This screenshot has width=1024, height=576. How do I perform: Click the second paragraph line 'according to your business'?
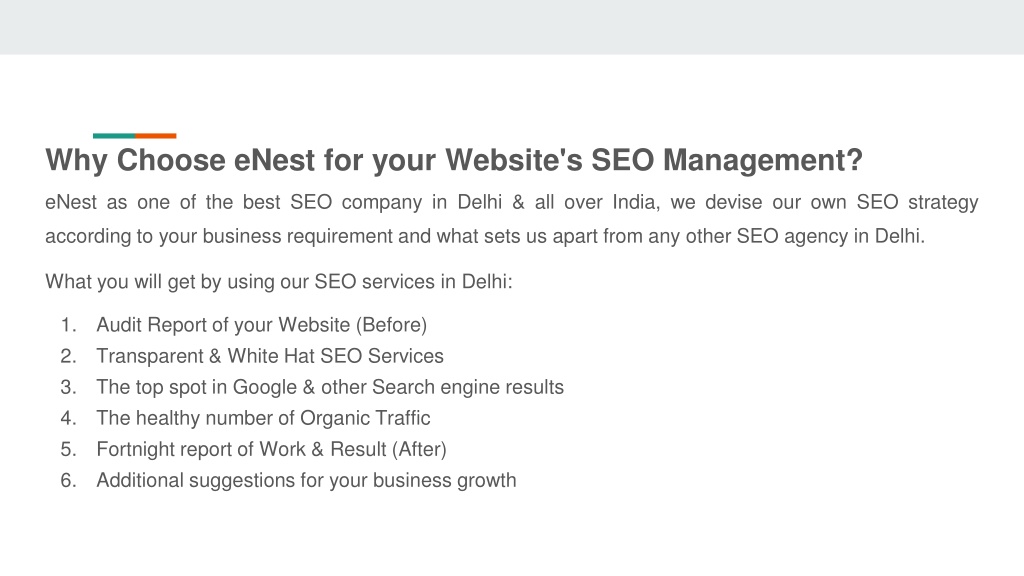tap(485, 236)
